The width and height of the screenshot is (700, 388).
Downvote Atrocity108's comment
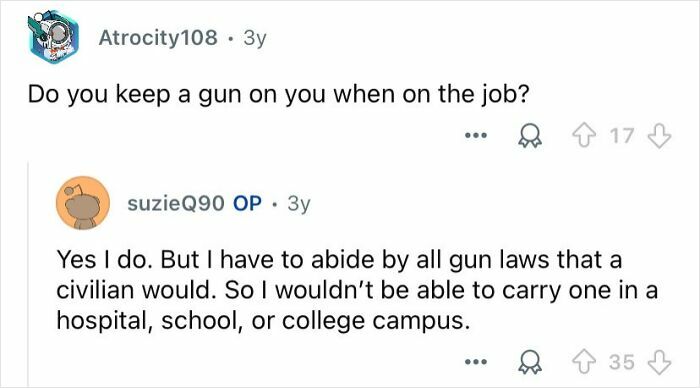tap(659, 136)
